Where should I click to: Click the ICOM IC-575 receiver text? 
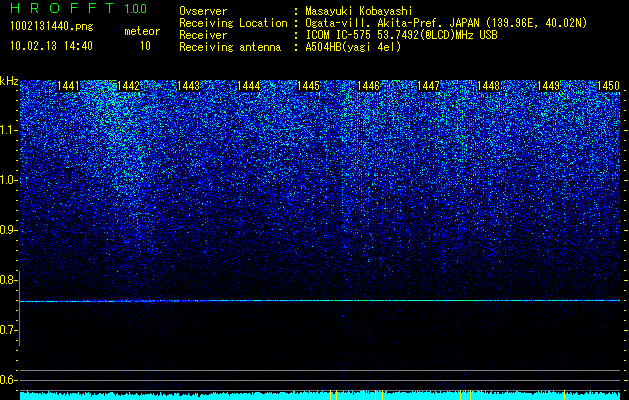point(401,35)
